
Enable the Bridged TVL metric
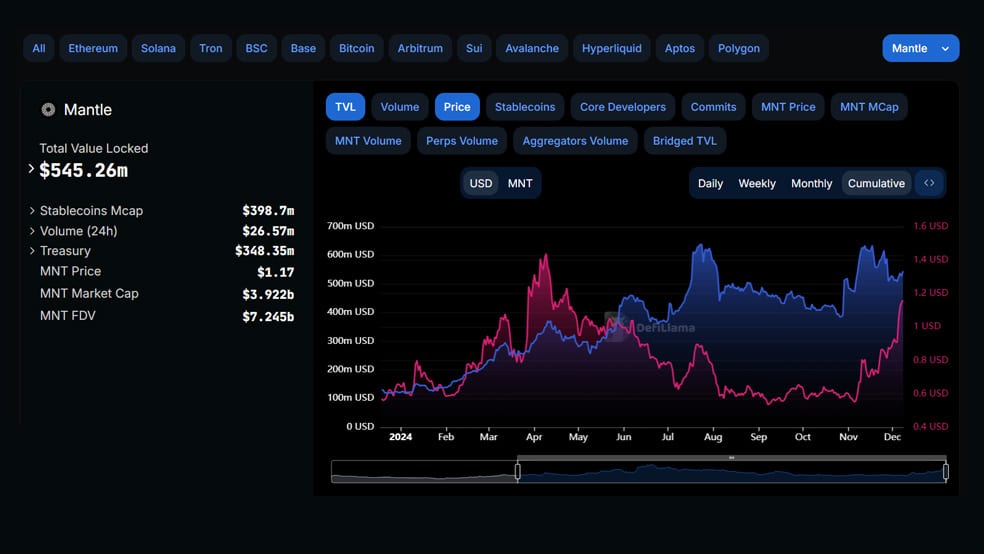pyautogui.click(x=685, y=141)
